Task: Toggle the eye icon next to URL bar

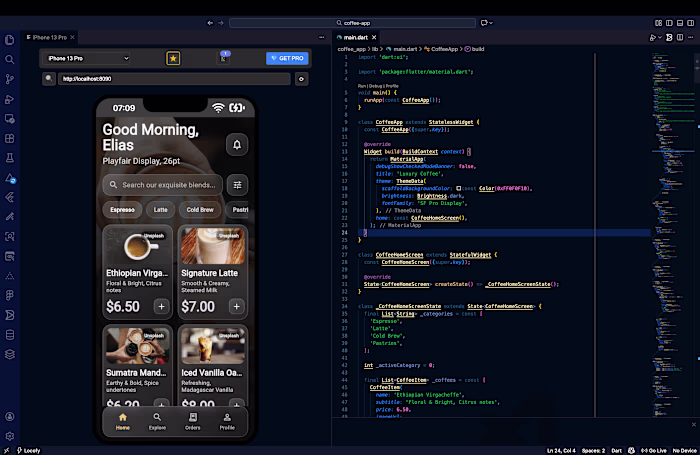Action: 301,79
